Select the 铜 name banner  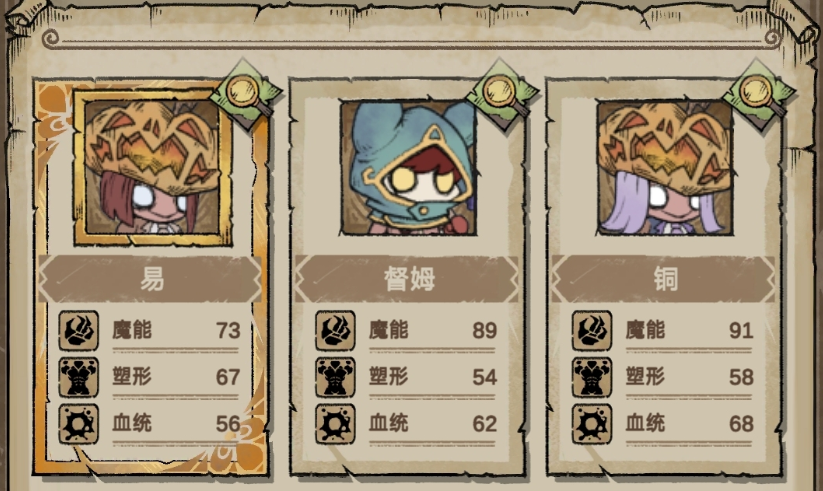tap(664, 279)
